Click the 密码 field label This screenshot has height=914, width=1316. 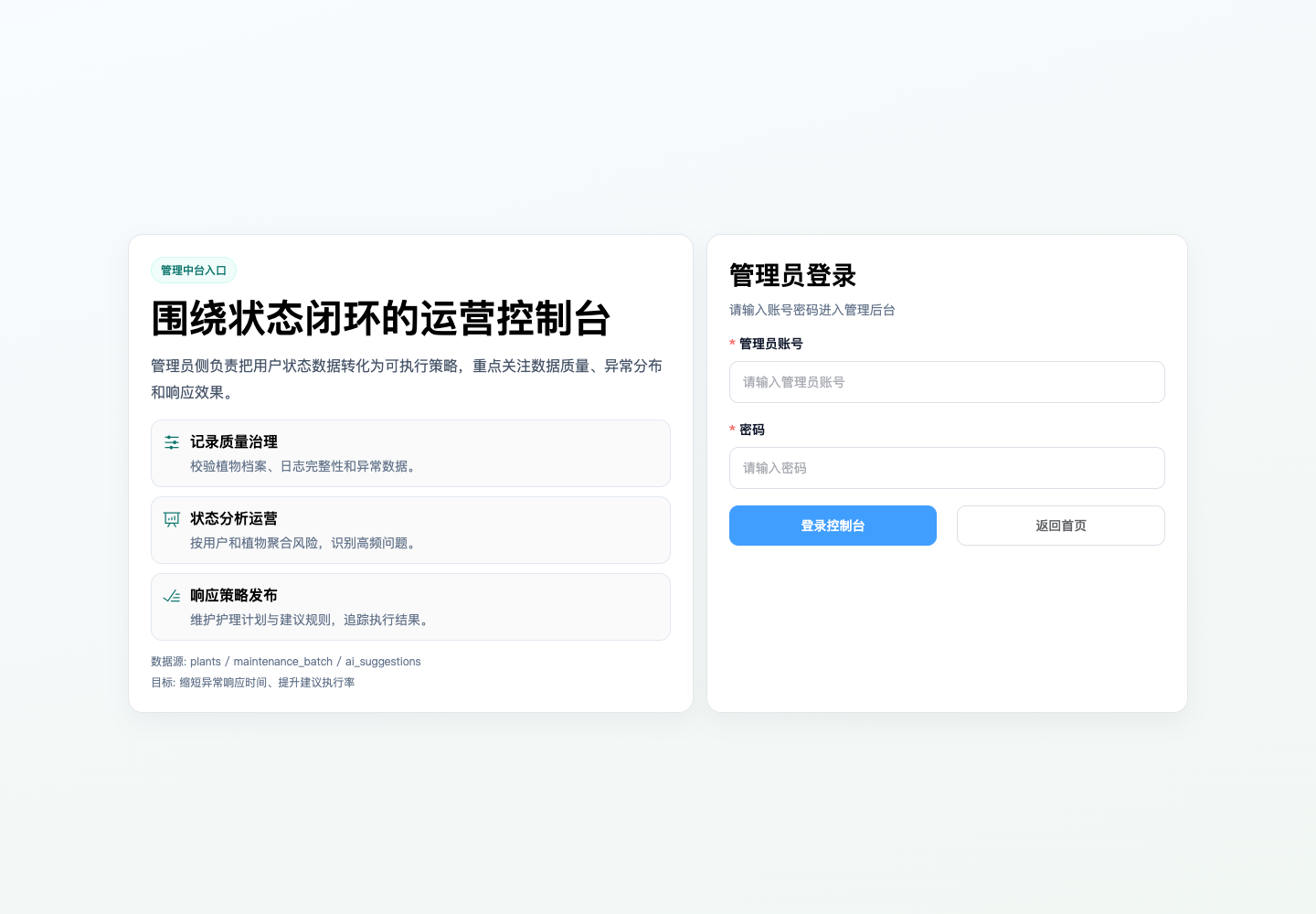pyautogui.click(x=752, y=430)
